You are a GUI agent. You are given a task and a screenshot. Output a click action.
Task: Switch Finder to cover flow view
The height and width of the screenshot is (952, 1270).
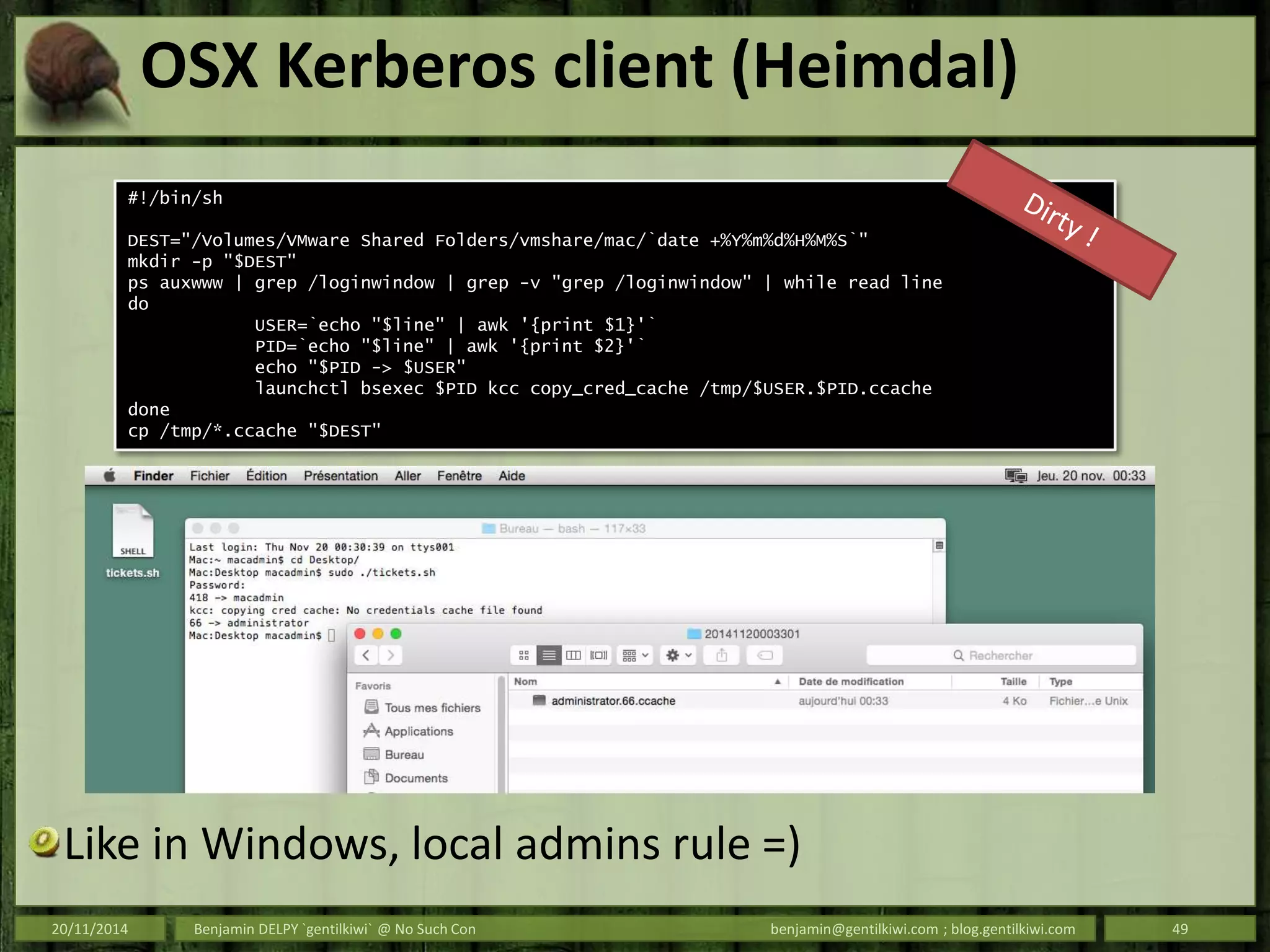coord(598,655)
